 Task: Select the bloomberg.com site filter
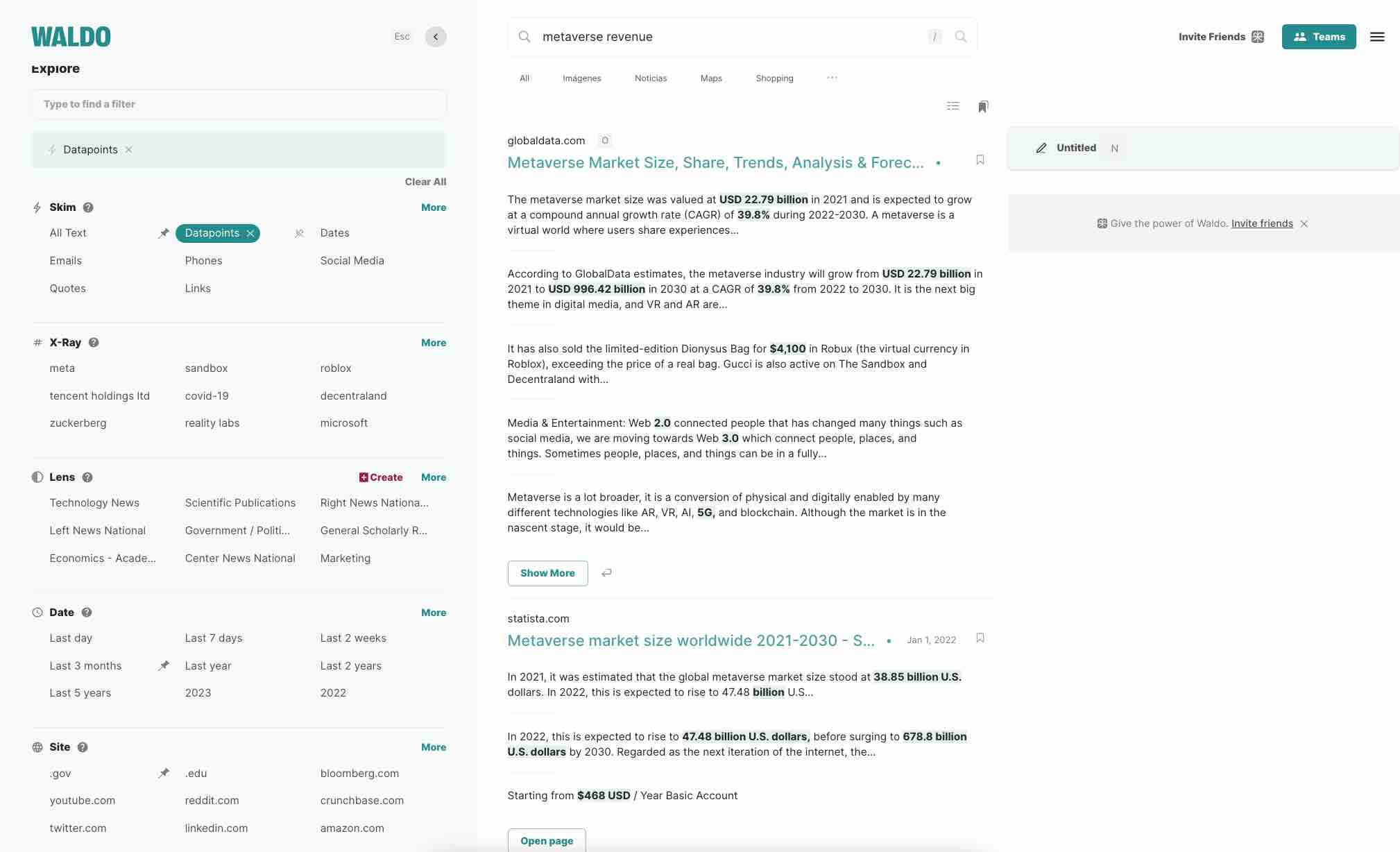point(359,774)
